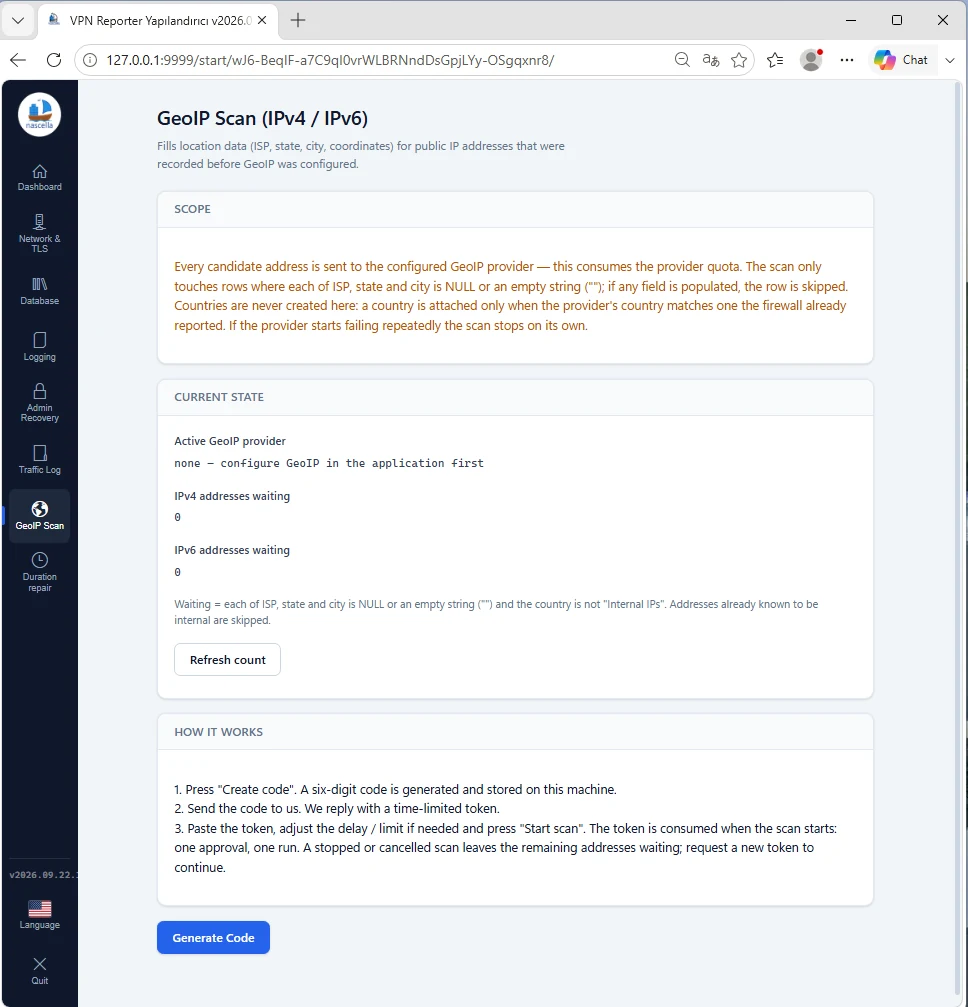The width and height of the screenshot is (968, 1007).
Task: Close the VPN Reporter browser tab
Action: click(262, 21)
